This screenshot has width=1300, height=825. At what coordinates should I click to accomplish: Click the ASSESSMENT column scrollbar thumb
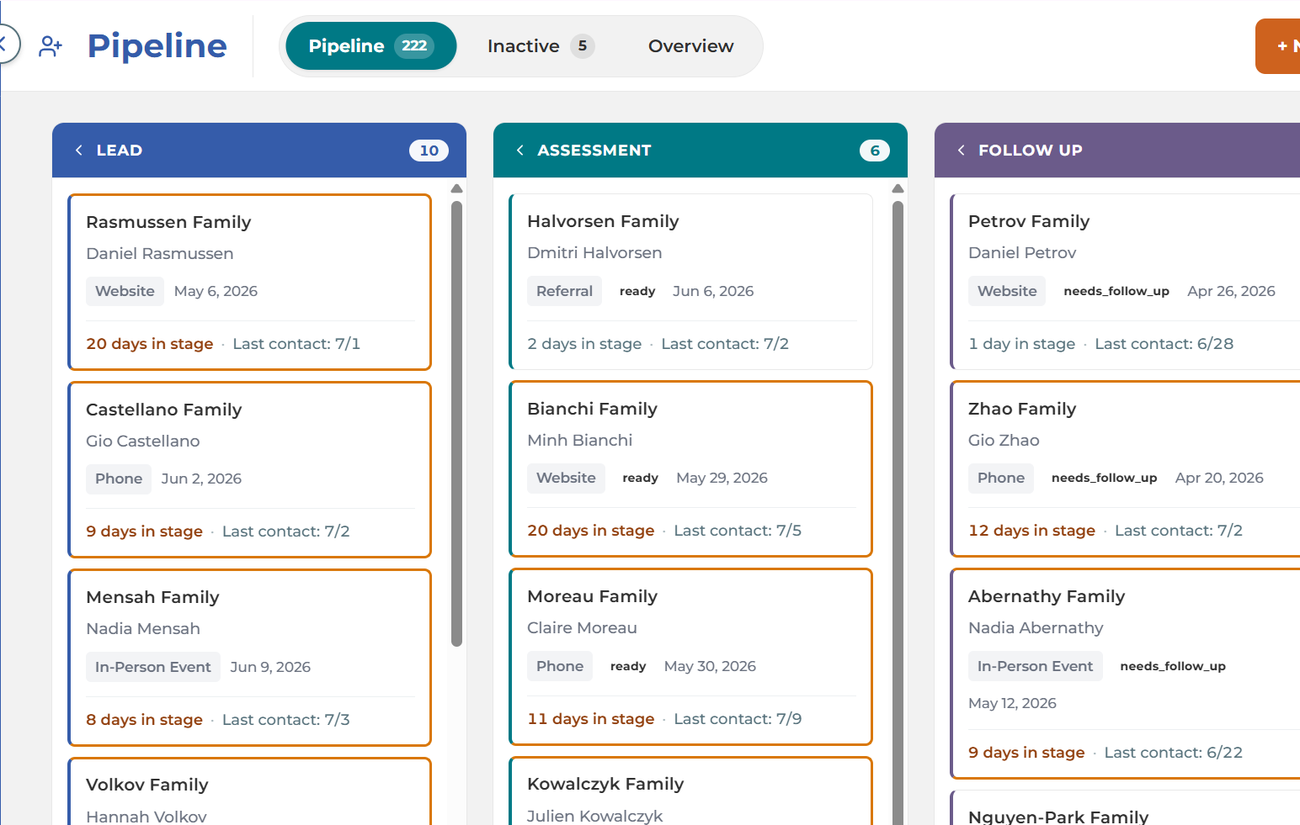tap(898, 512)
